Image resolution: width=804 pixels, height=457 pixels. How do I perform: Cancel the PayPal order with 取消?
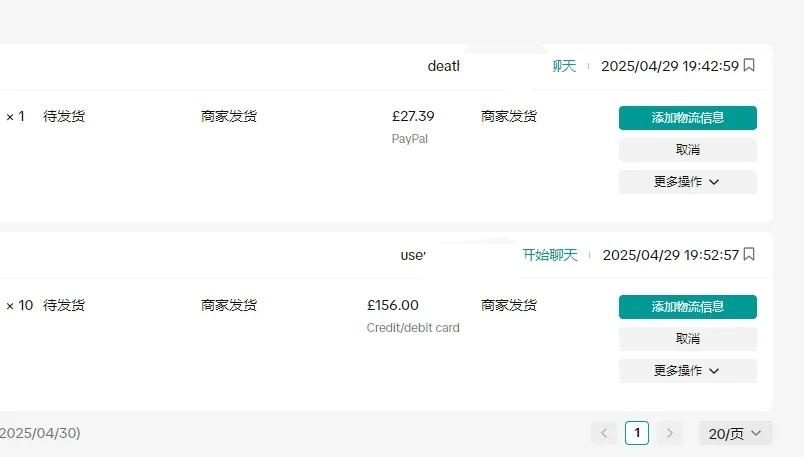tap(688, 150)
